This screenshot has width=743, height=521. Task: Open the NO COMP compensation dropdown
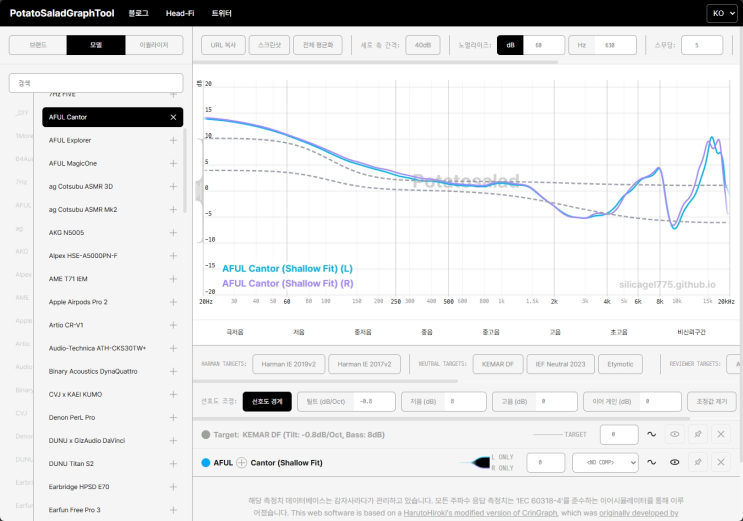tap(605, 463)
